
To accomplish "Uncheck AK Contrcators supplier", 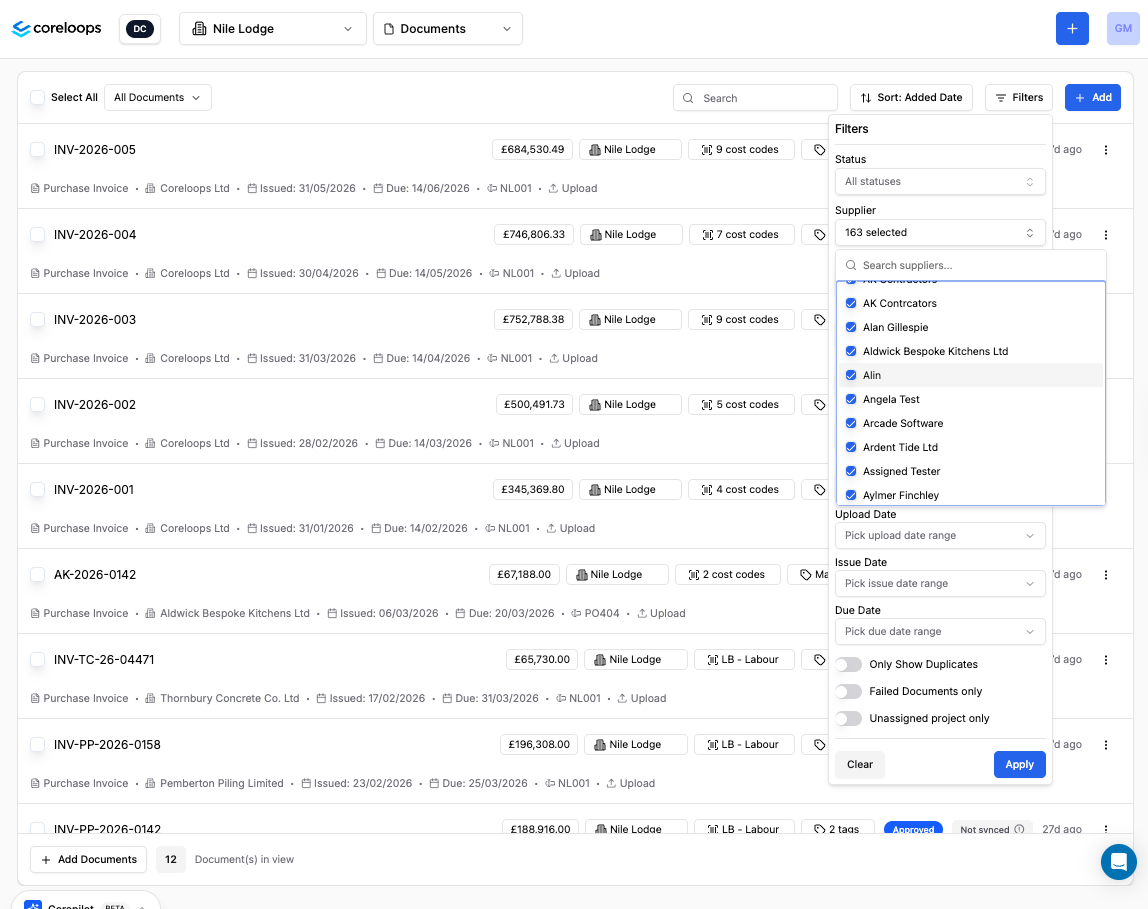I will pos(851,303).
